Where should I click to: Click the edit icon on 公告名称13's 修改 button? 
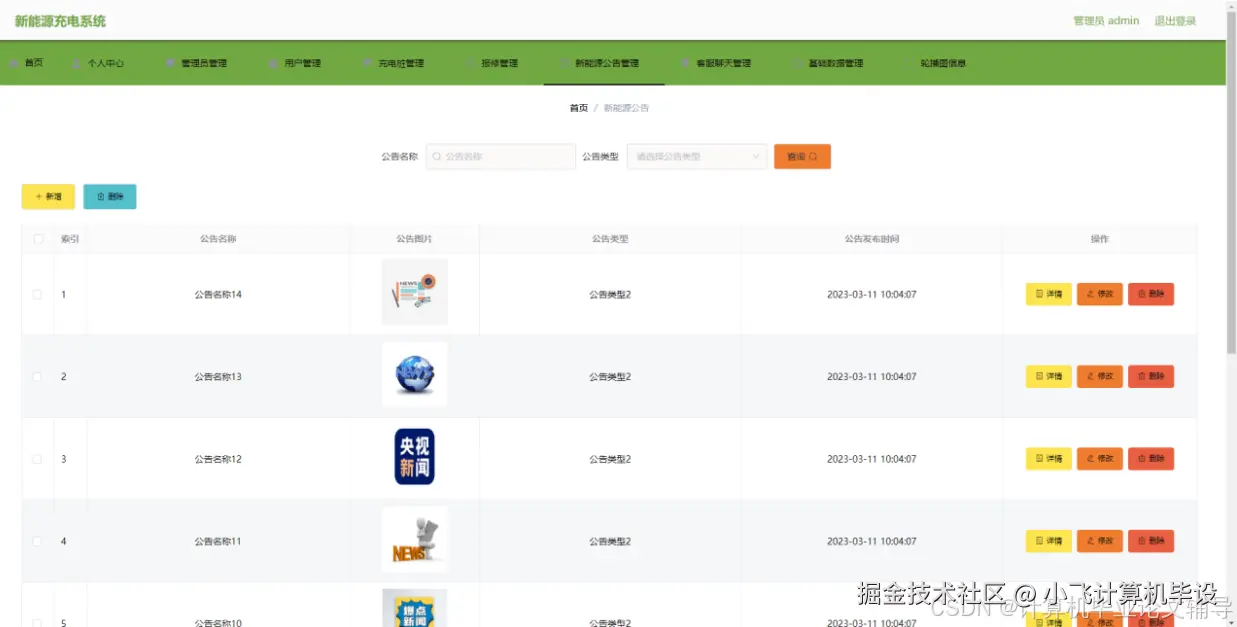click(1089, 376)
